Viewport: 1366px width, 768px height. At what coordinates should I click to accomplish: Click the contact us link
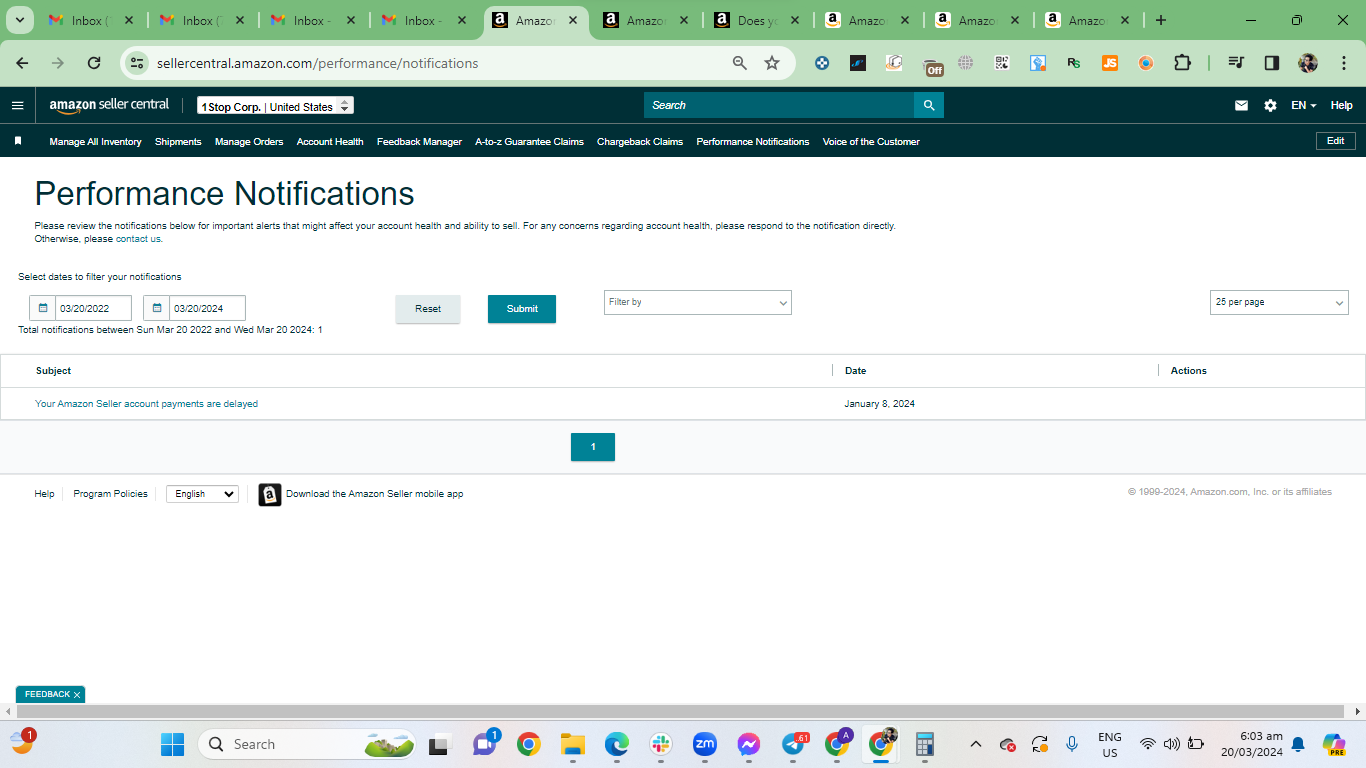(138, 239)
